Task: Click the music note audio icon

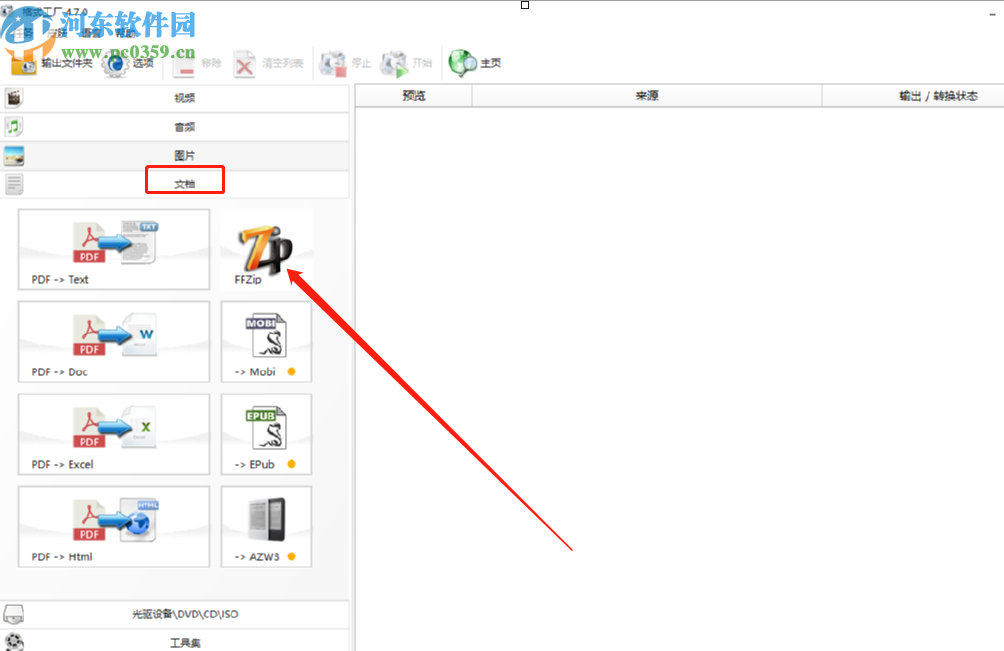Action: pos(13,127)
